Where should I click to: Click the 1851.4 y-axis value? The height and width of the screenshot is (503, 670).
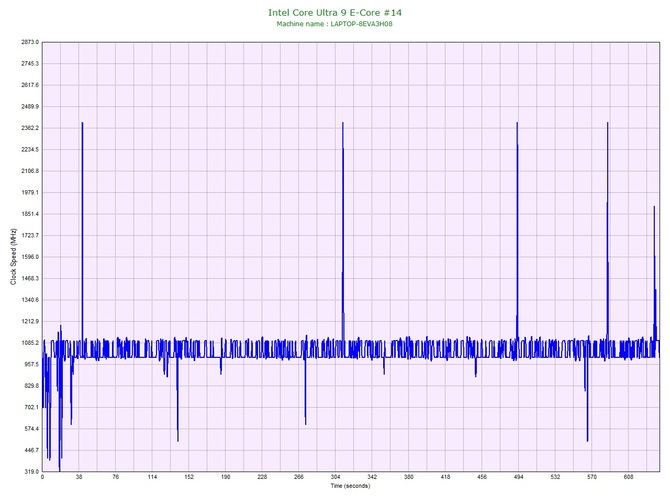coord(30,214)
